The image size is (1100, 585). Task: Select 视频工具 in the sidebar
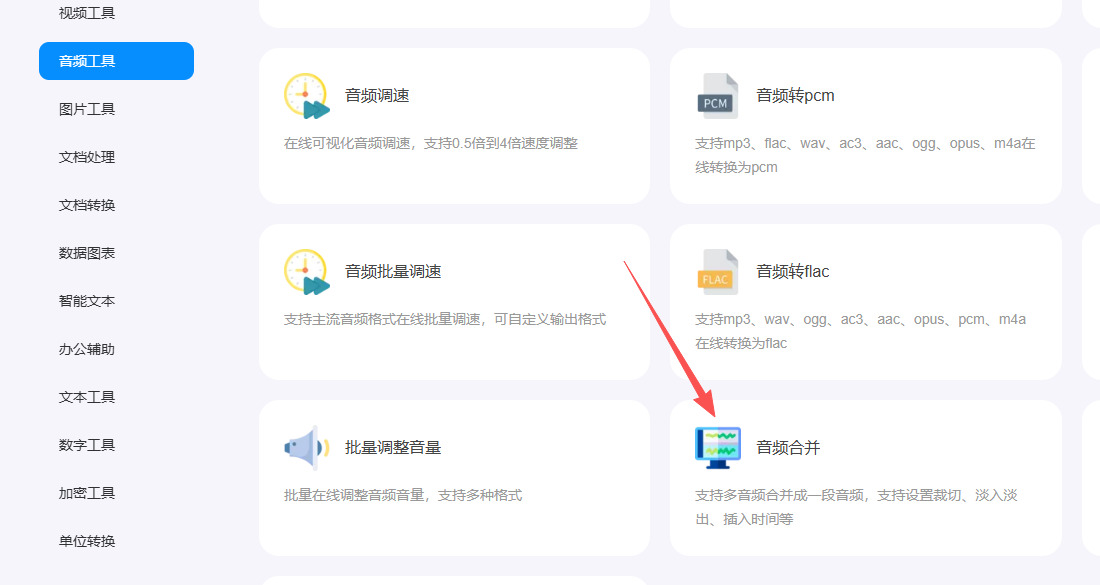[87, 13]
